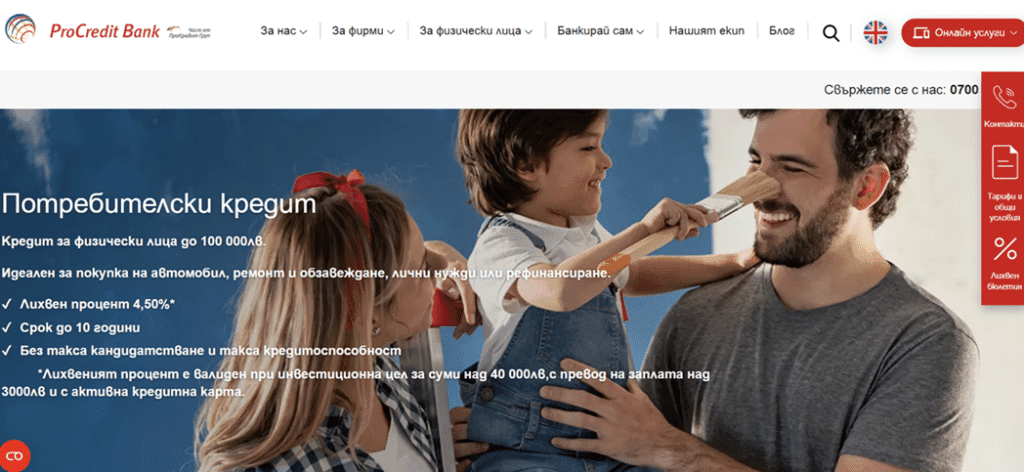Image resolution: width=1024 pixels, height=472 pixels.
Task: Expand the За нас dropdown menu
Action: point(283,31)
